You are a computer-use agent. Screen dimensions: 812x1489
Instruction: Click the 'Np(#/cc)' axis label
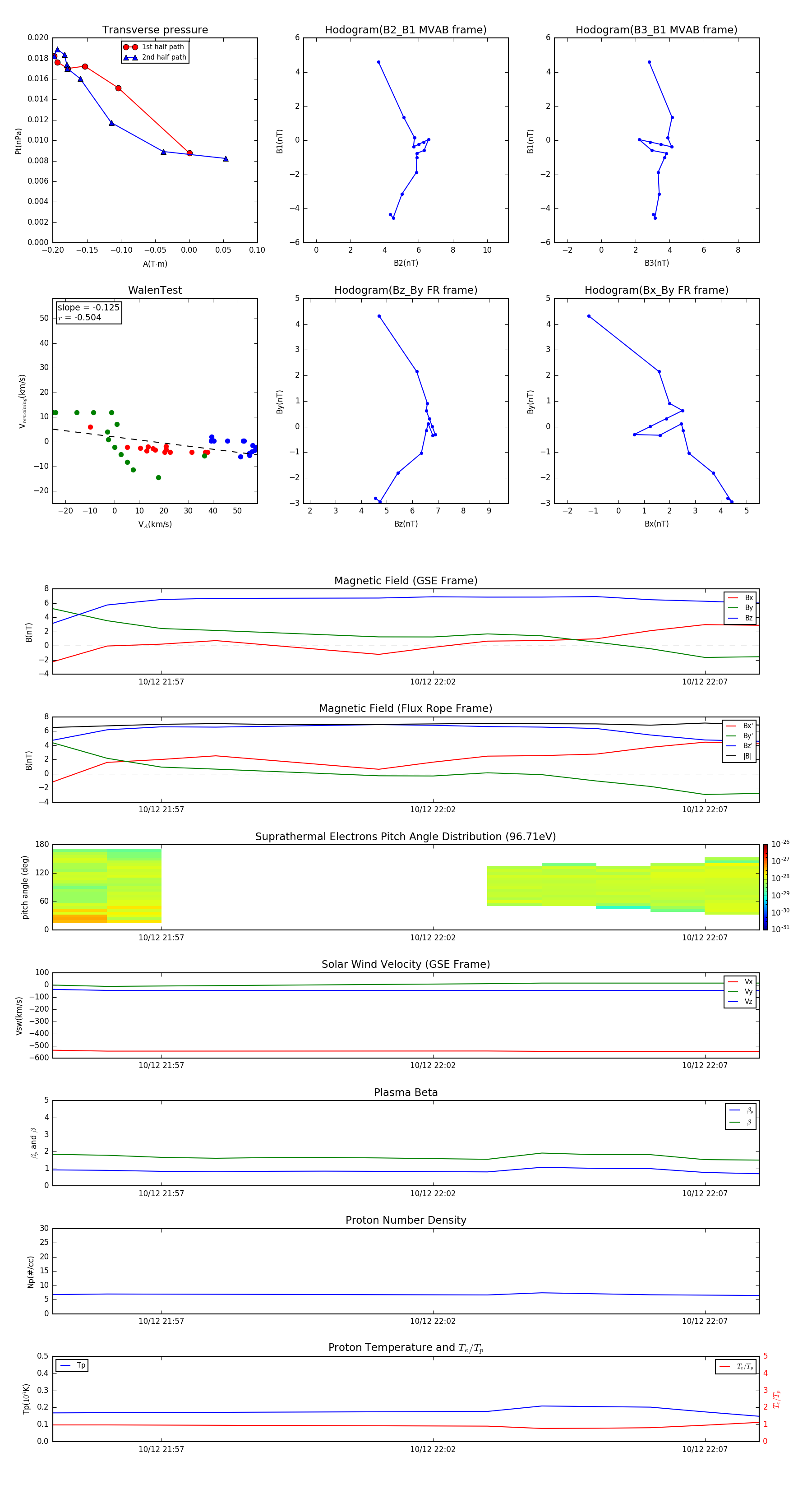[x=31, y=1272]
